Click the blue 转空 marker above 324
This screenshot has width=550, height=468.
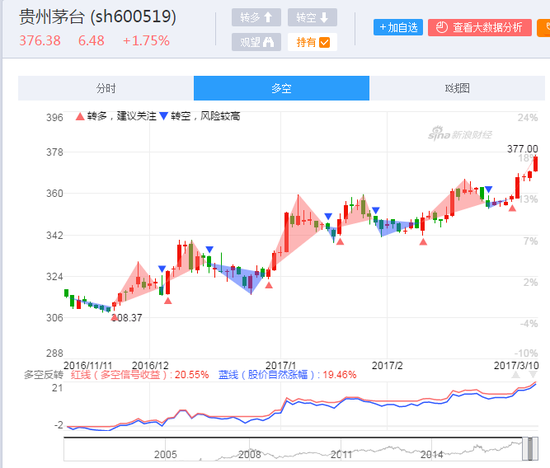tap(162, 269)
